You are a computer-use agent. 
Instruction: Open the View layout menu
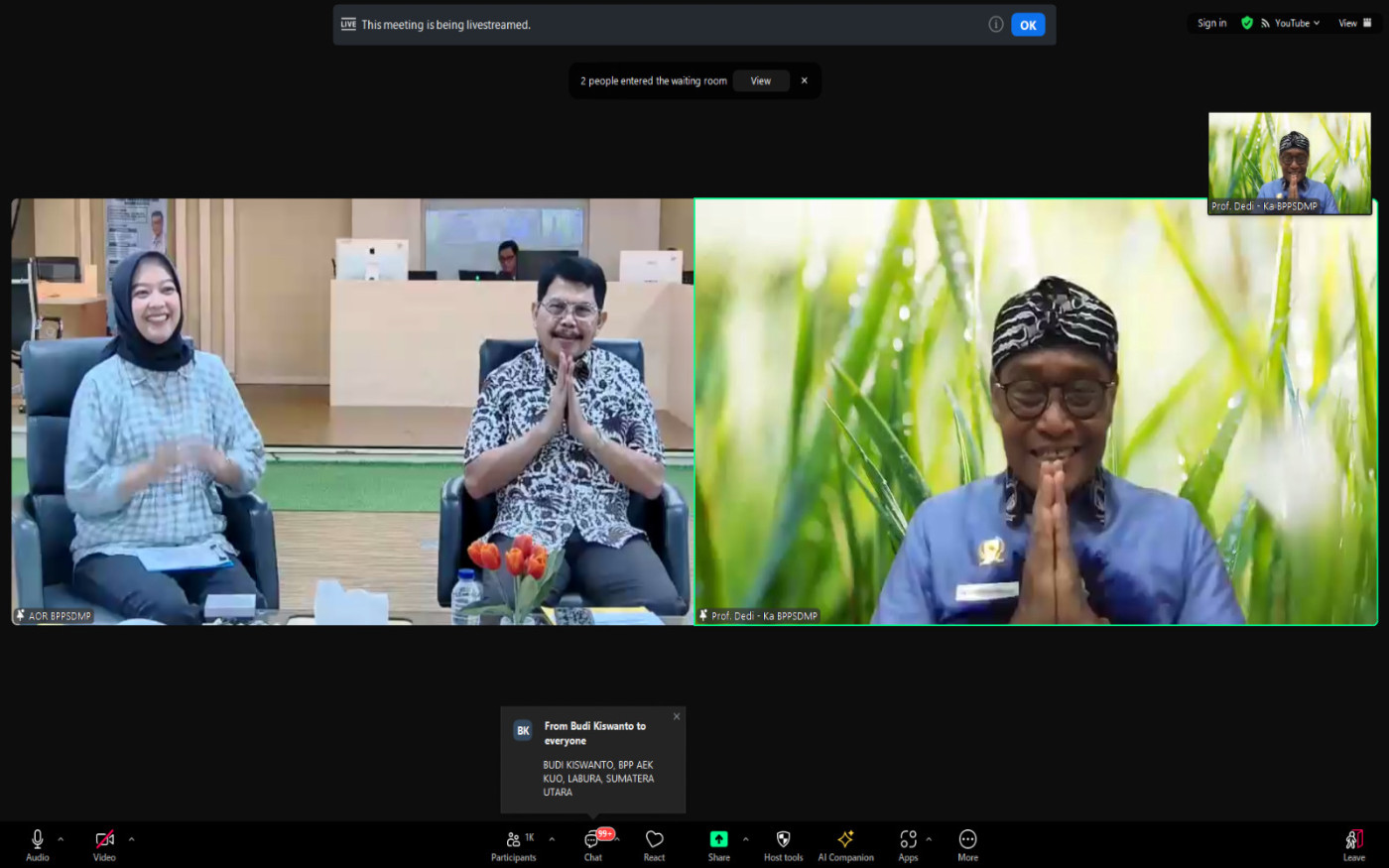(1354, 23)
